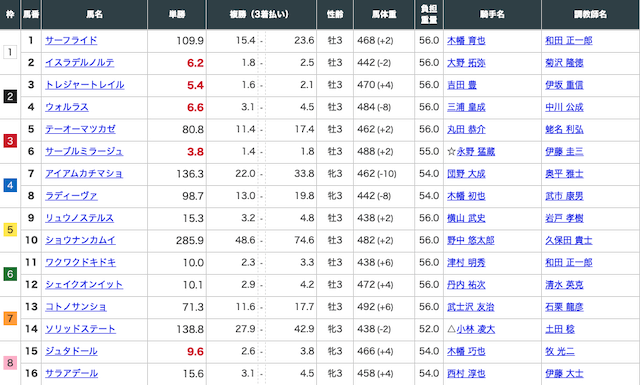Click the 単勝 column header
The height and width of the screenshot is (385, 640).
[x=177, y=14]
